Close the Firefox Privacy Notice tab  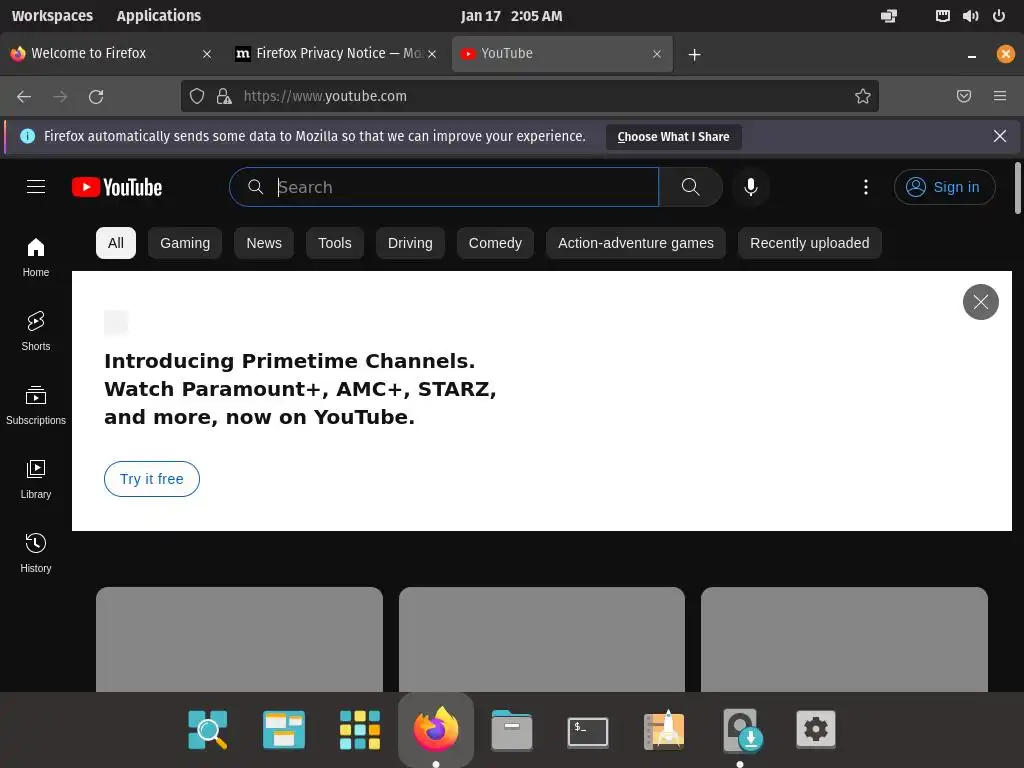tap(432, 54)
